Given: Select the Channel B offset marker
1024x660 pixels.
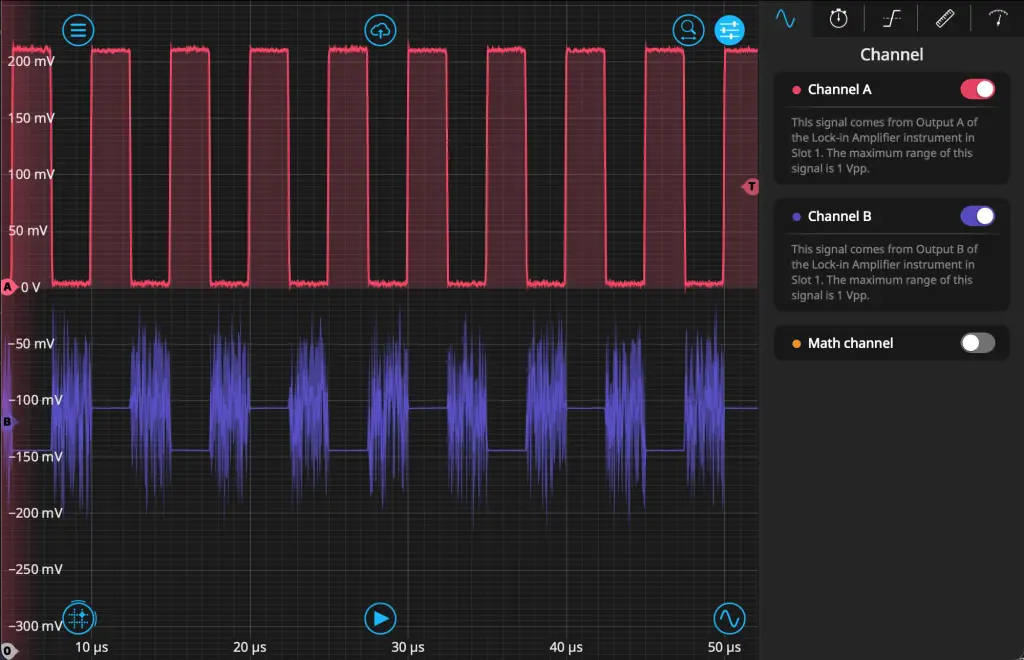Looking at the screenshot, I should pyautogui.click(x=8, y=422).
